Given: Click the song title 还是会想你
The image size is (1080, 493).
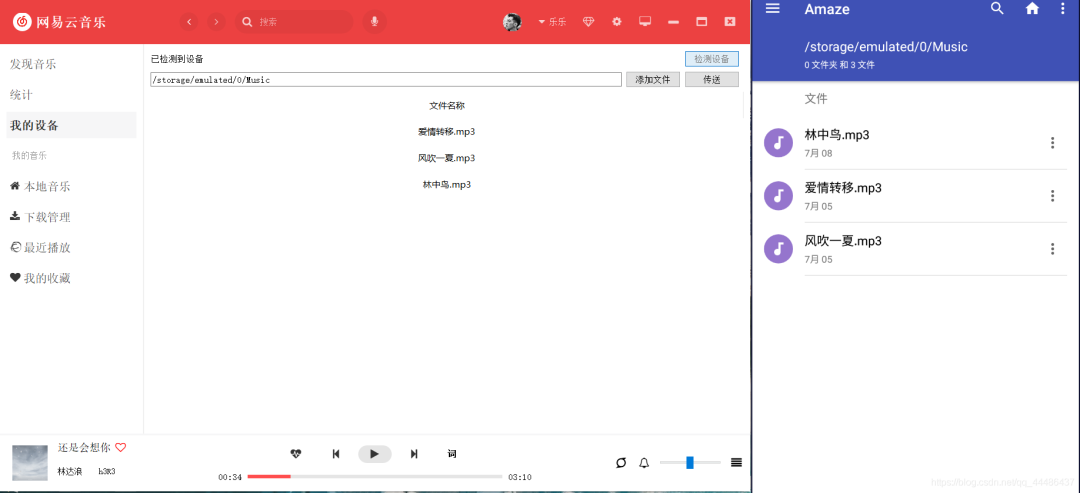Looking at the screenshot, I should (x=84, y=448).
